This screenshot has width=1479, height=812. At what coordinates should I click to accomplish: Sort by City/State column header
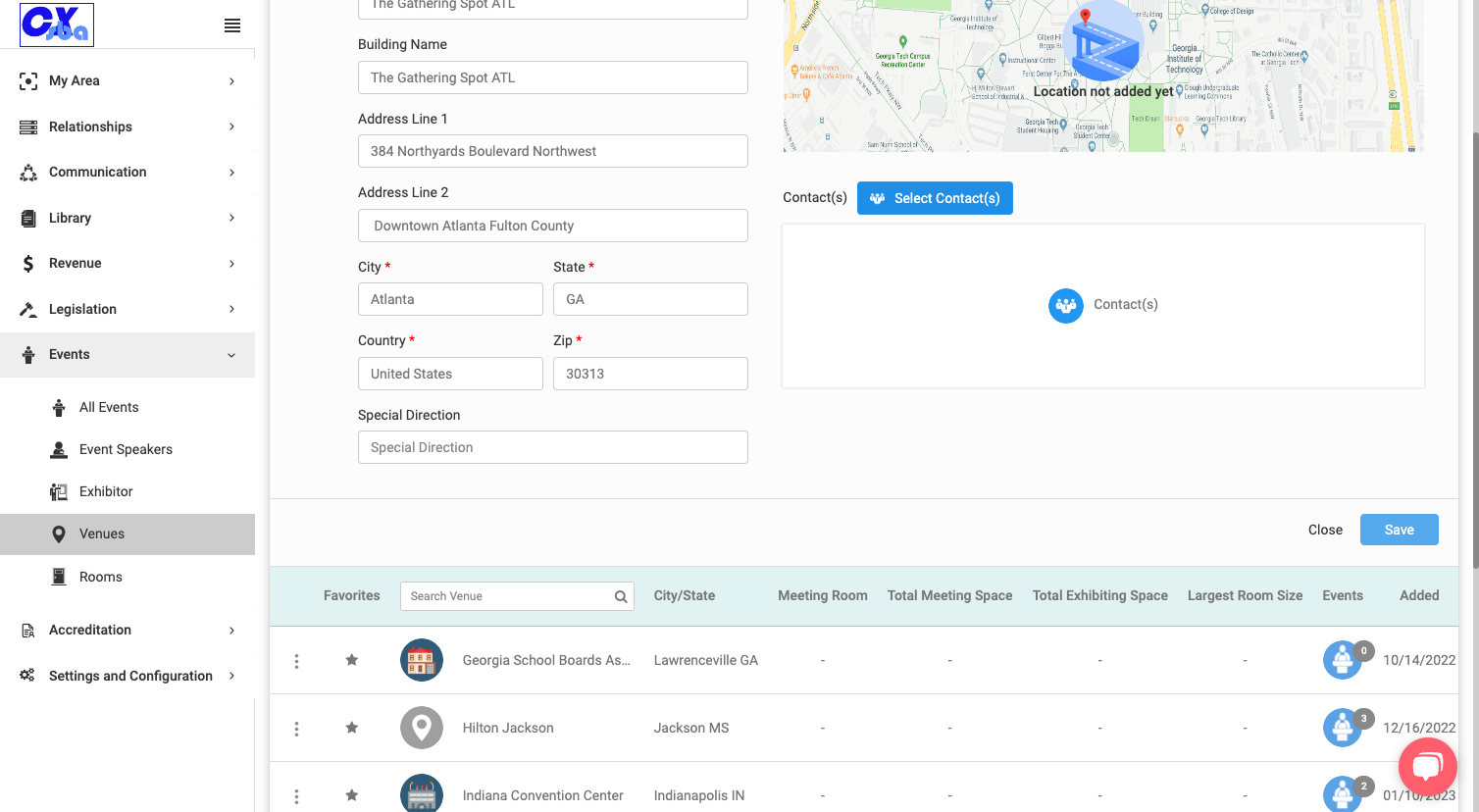tap(685, 595)
